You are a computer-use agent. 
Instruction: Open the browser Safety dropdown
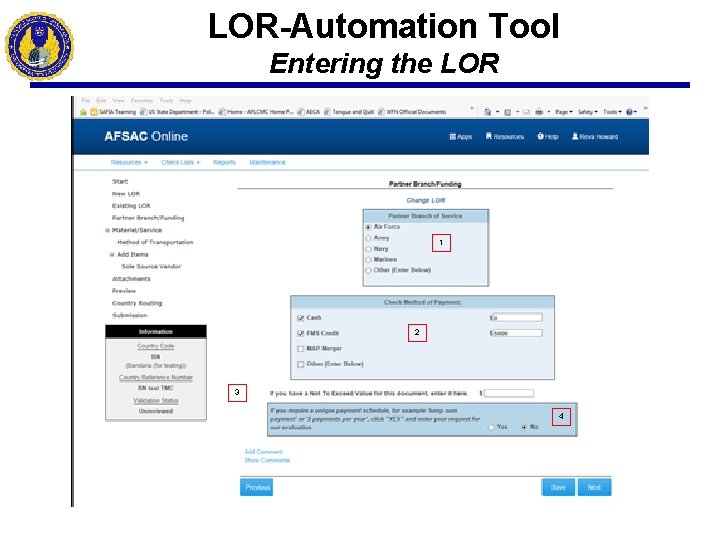click(587, 112)
